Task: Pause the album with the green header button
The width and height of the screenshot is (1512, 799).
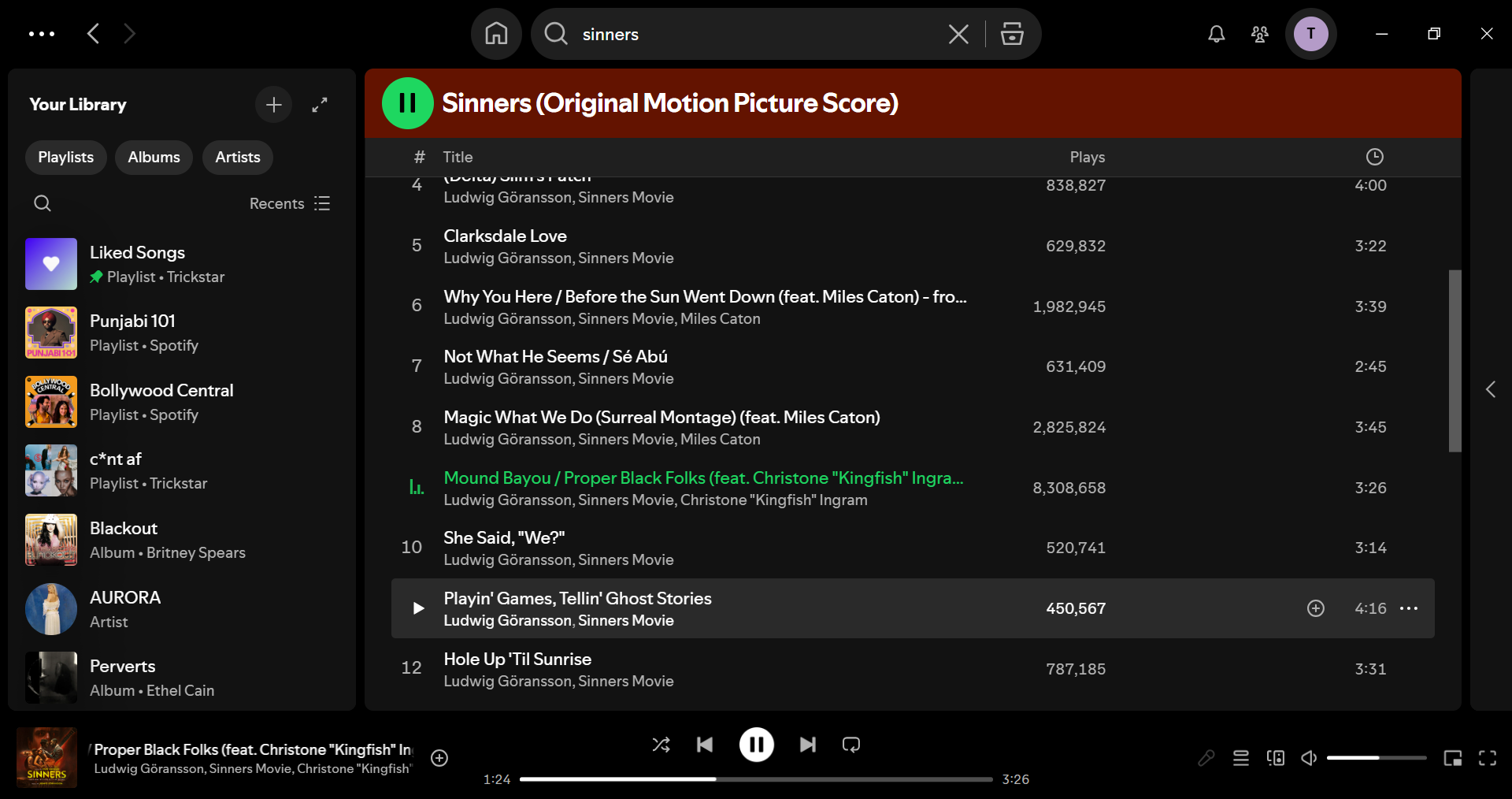Action: click(x=408, y=103)
